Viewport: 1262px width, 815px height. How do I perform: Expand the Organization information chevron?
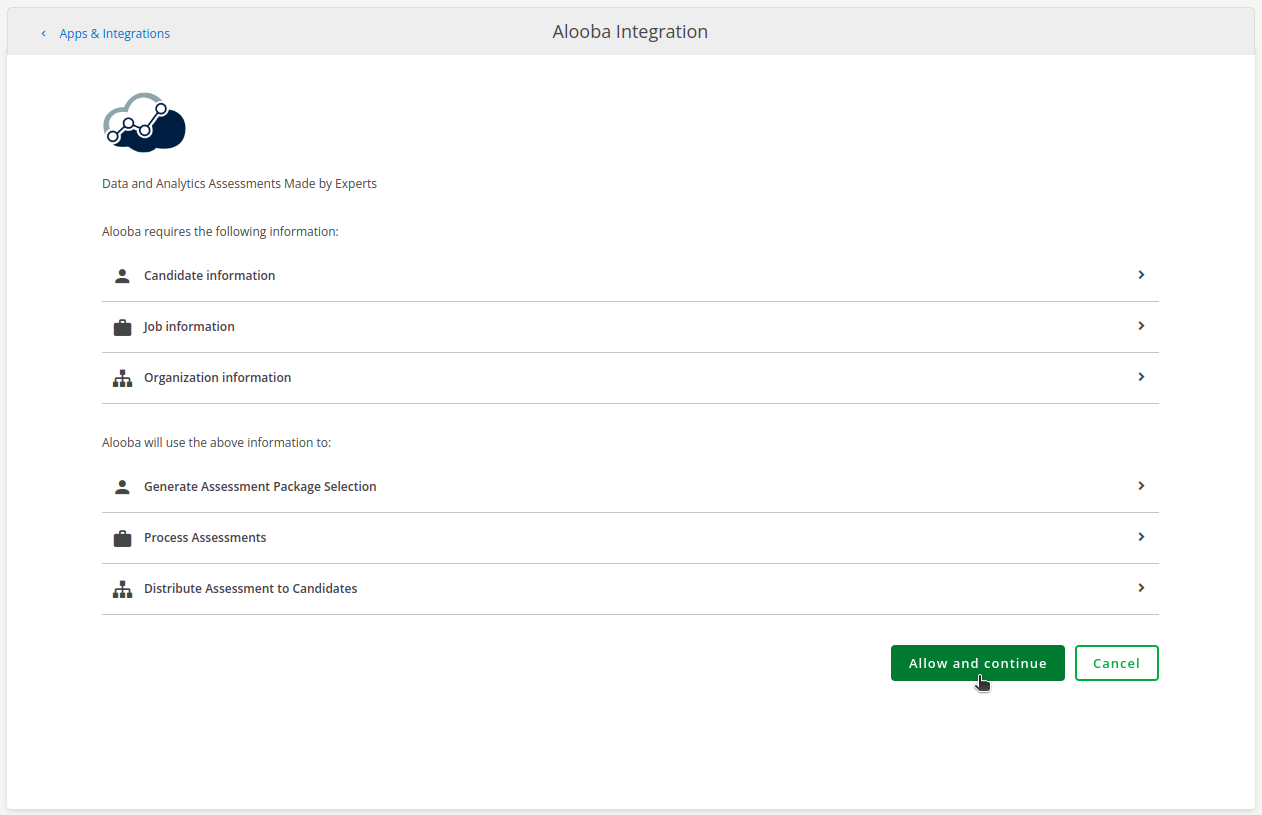[1141, 377]
